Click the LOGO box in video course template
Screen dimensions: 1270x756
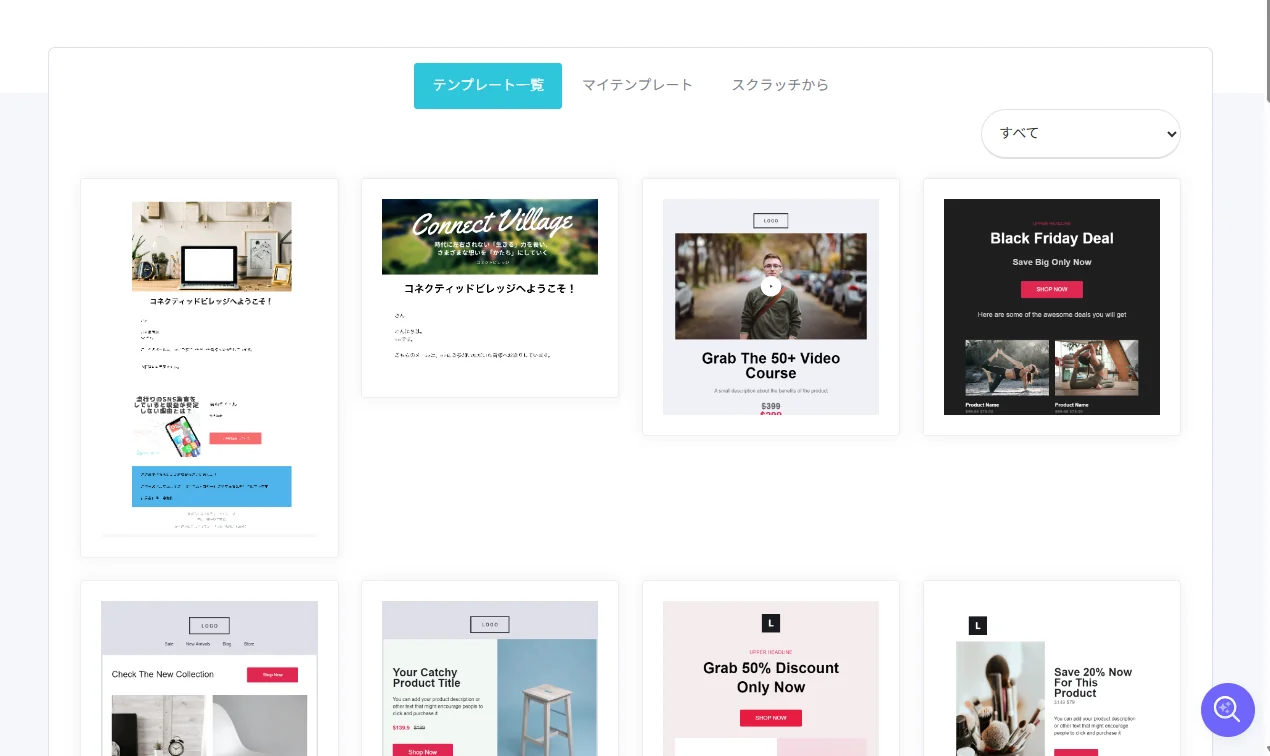coord(770,221)
